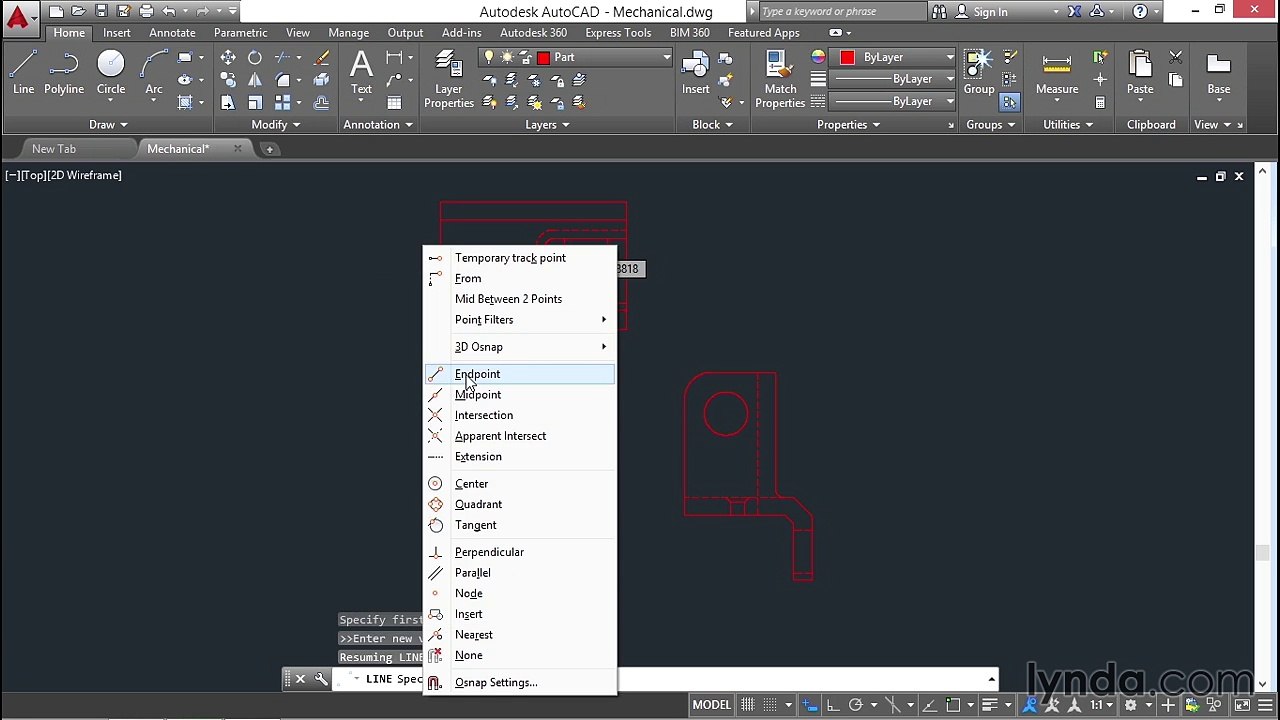Expand the Annotation panel
This screenshot has width=1280, height=720.
click(x=378, y=125)
